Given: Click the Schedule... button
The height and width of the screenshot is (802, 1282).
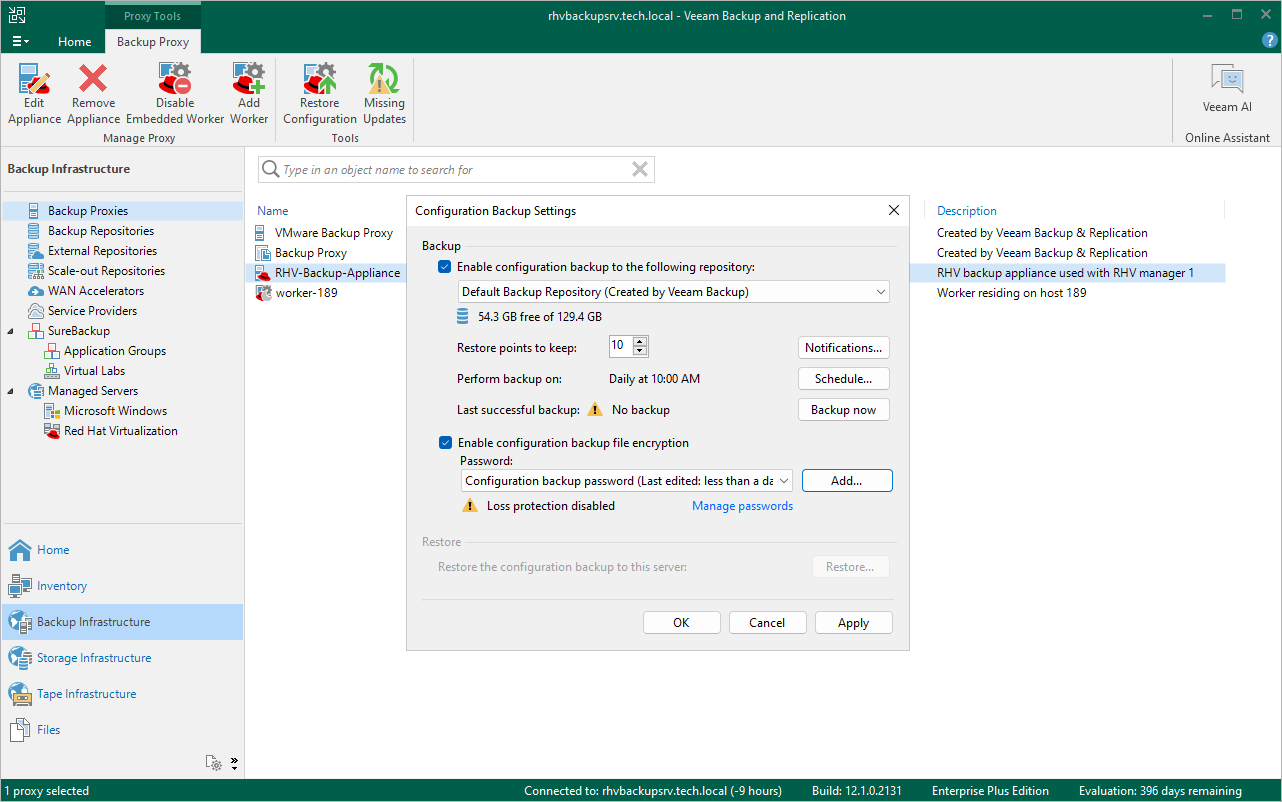Looking at the screenshot, I should tap(844, 379).
